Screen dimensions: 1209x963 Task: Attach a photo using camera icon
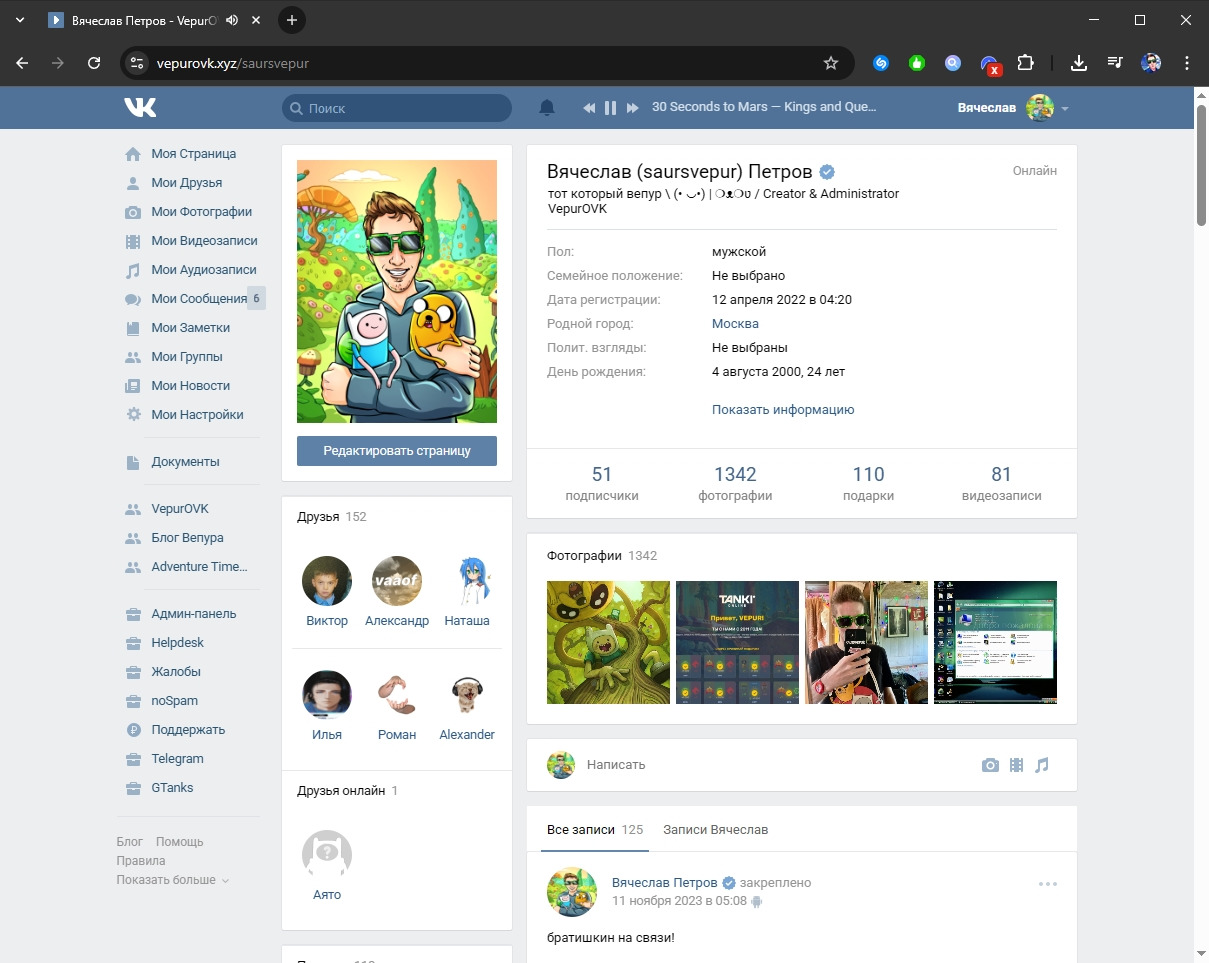[990, 765]
